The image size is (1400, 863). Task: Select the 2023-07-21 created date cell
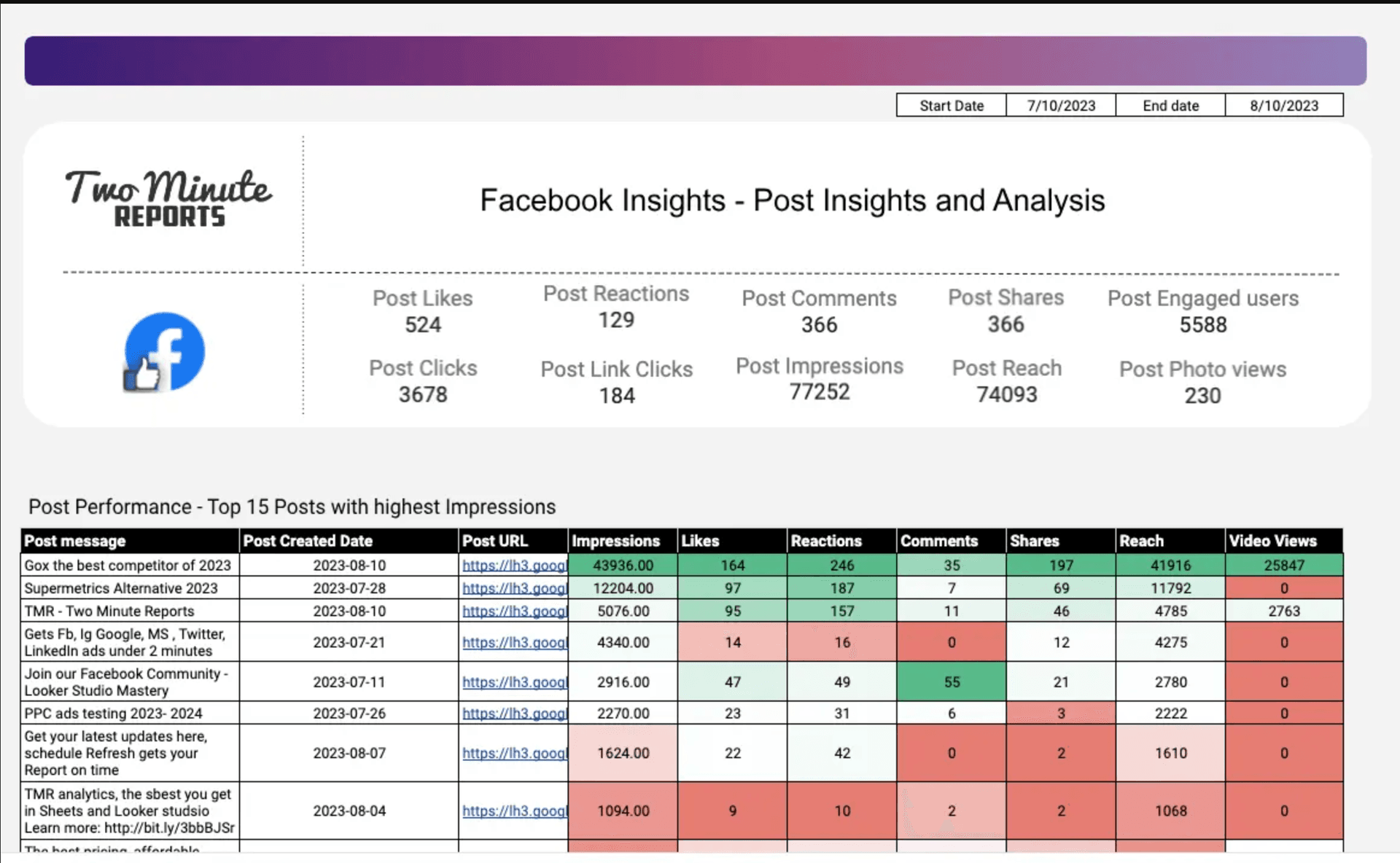click(x=349, y=642)
